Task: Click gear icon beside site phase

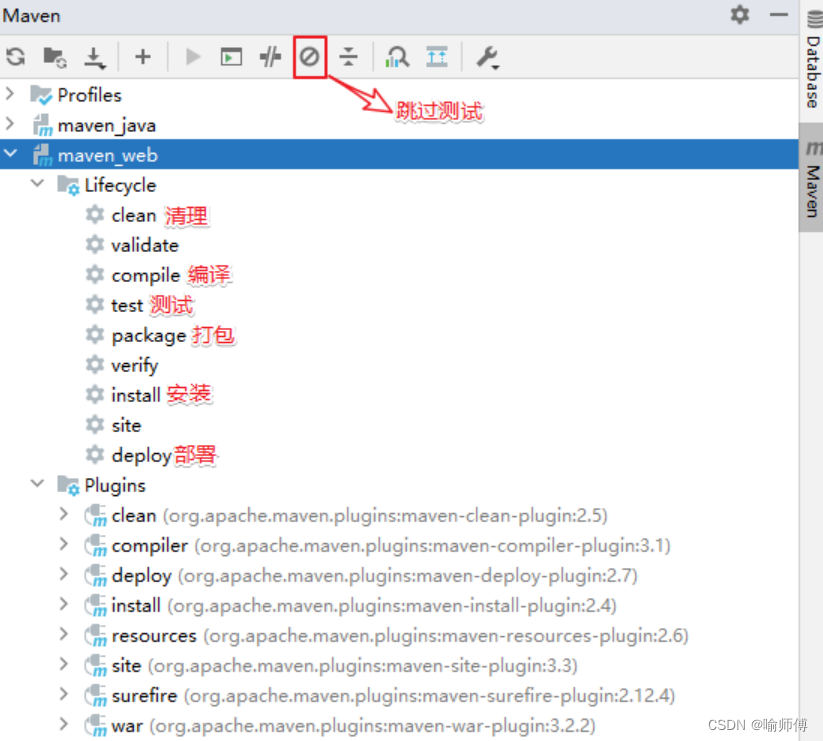Action: [x=95, y=424]
